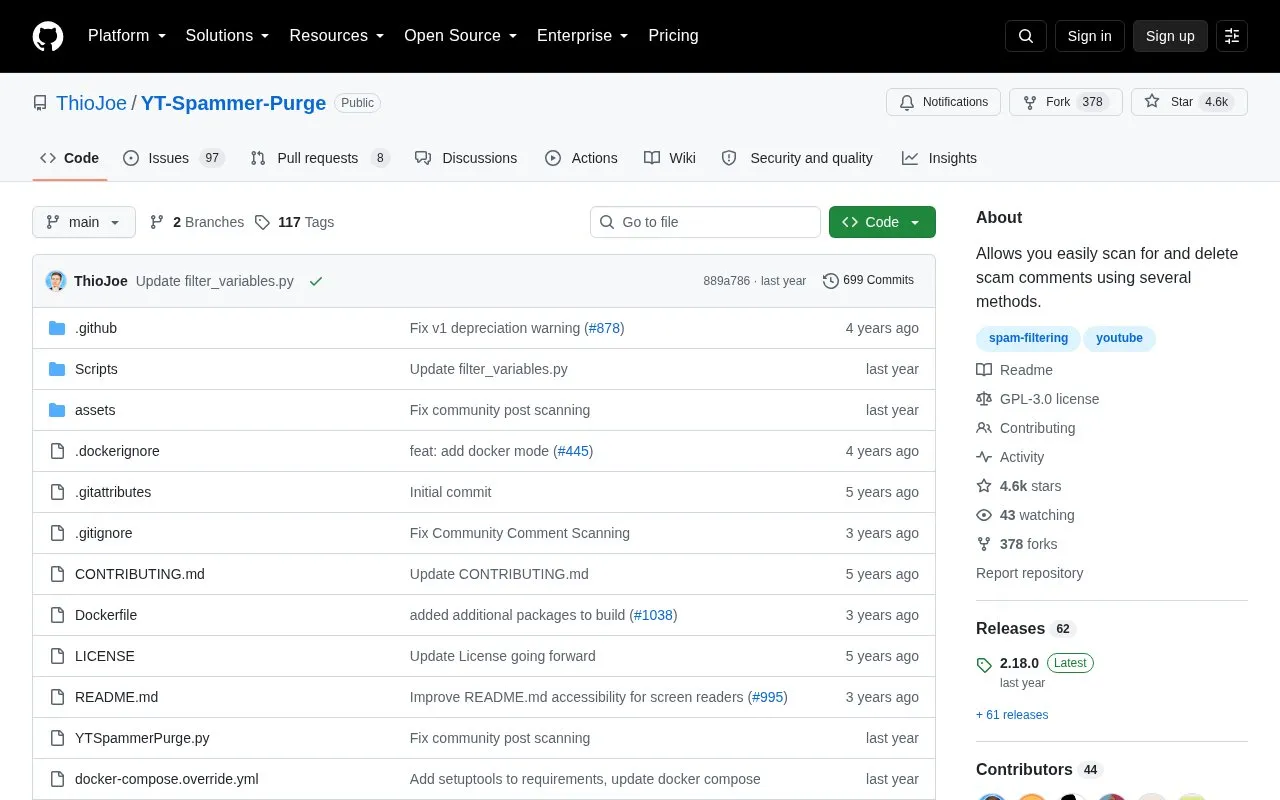Viewport: 1280px width, 800px height.
Task: Select the youtube topic tag
Action: 1119,338
